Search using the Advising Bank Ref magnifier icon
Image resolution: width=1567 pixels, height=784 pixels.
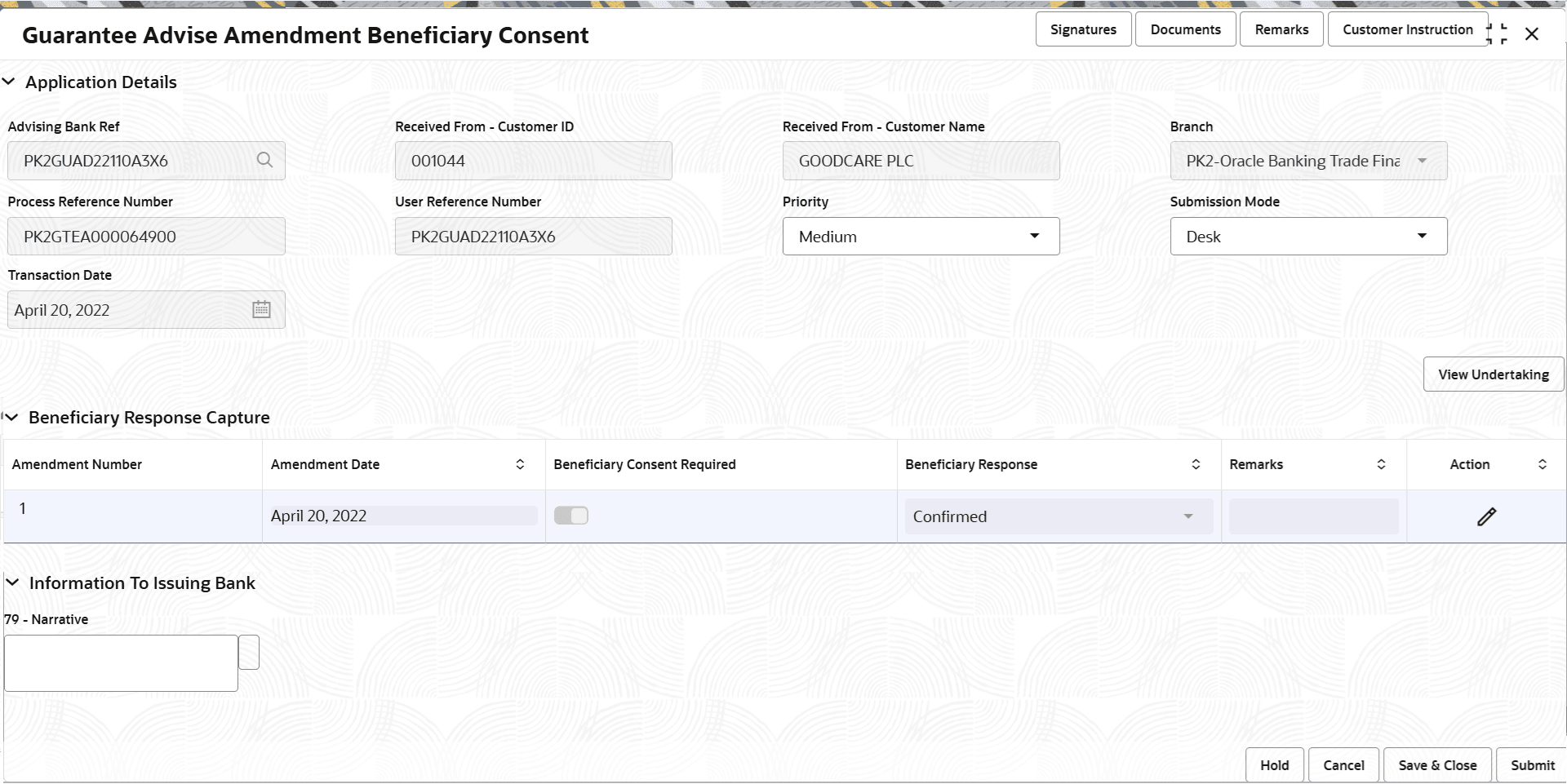point(264,160)
